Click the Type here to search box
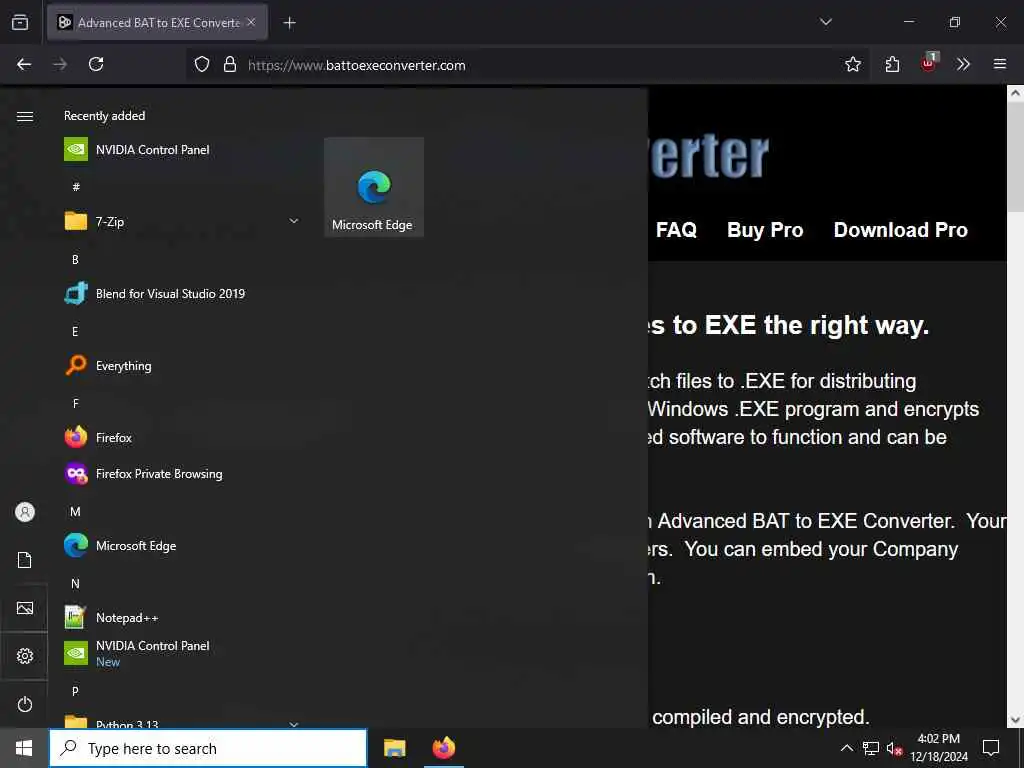The width and height of the screenshot is (1024, 768). tap(208, 748)
